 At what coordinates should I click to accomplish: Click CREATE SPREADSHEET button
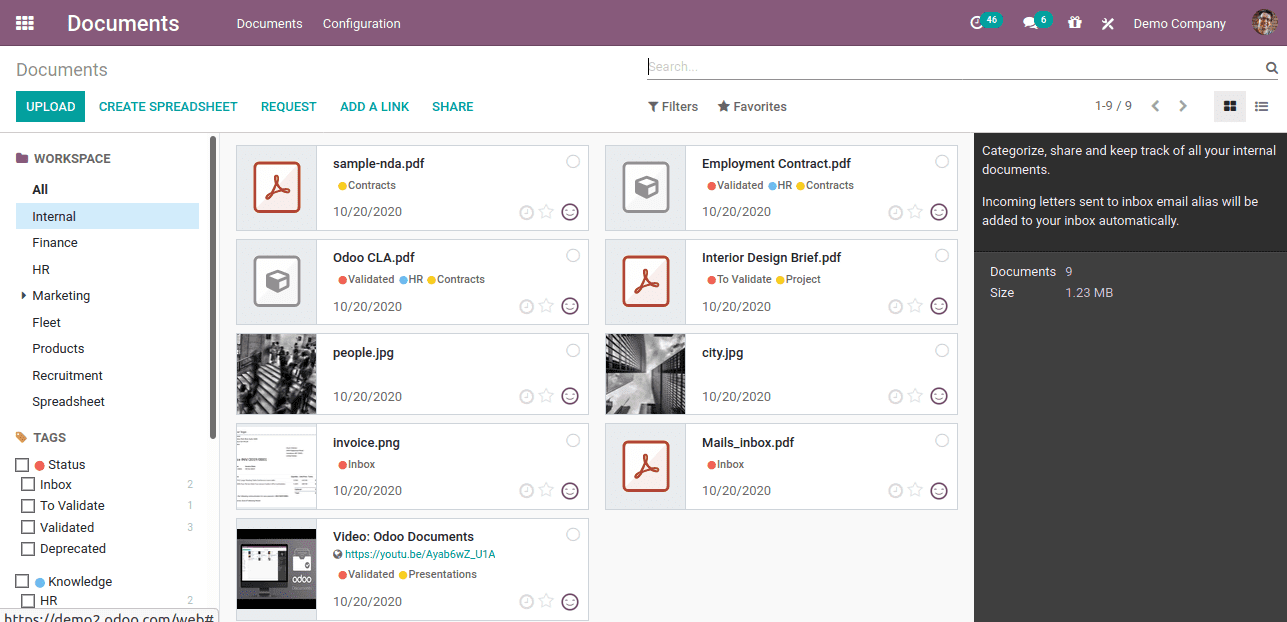pyautogui.click(x=168, y=106)
